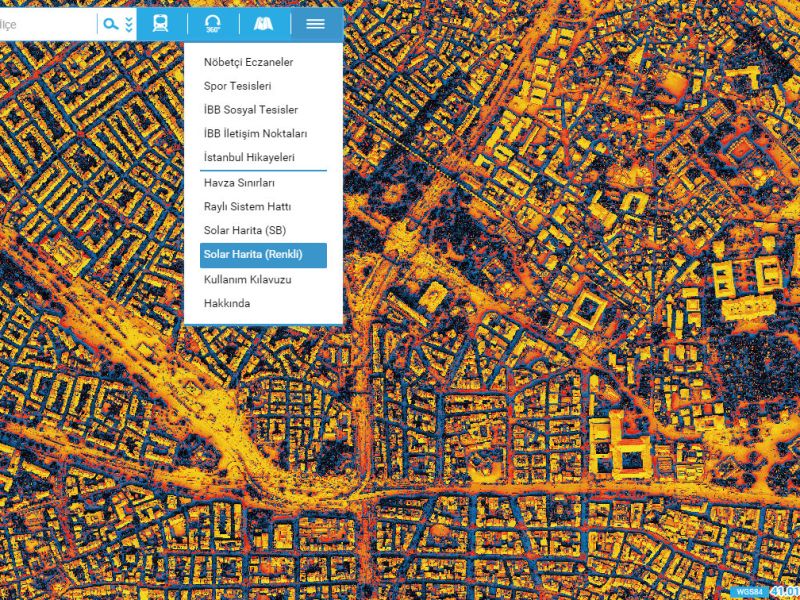This screenshot has width=800, height=600.
Task: Enable Raylı Sistem Hattı layer
Action: (x=247, y=207)
